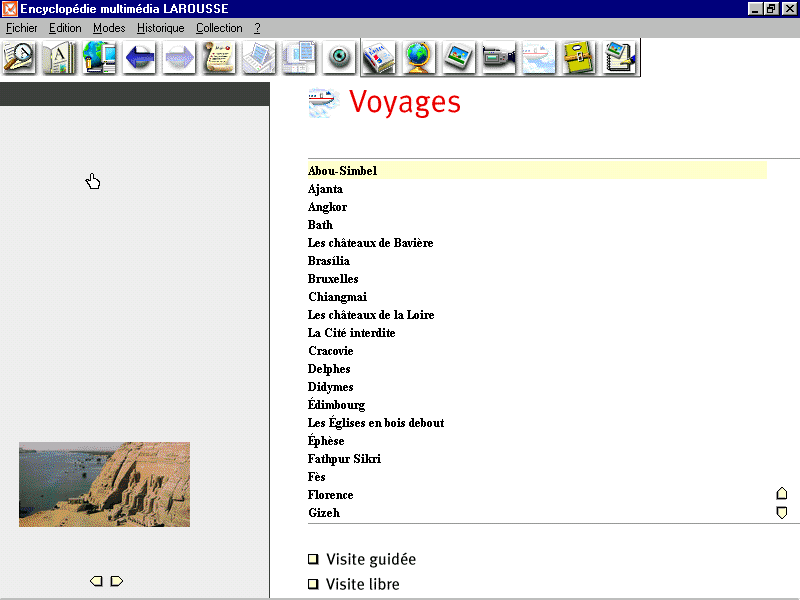Select Fès in the list
Viewport: 800px width, 600px height.
(x=316, y=477)
